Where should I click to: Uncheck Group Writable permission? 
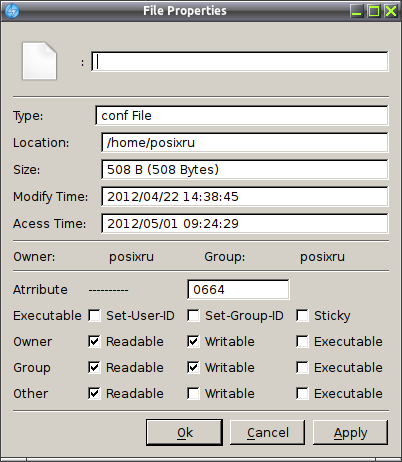(193, 367)
